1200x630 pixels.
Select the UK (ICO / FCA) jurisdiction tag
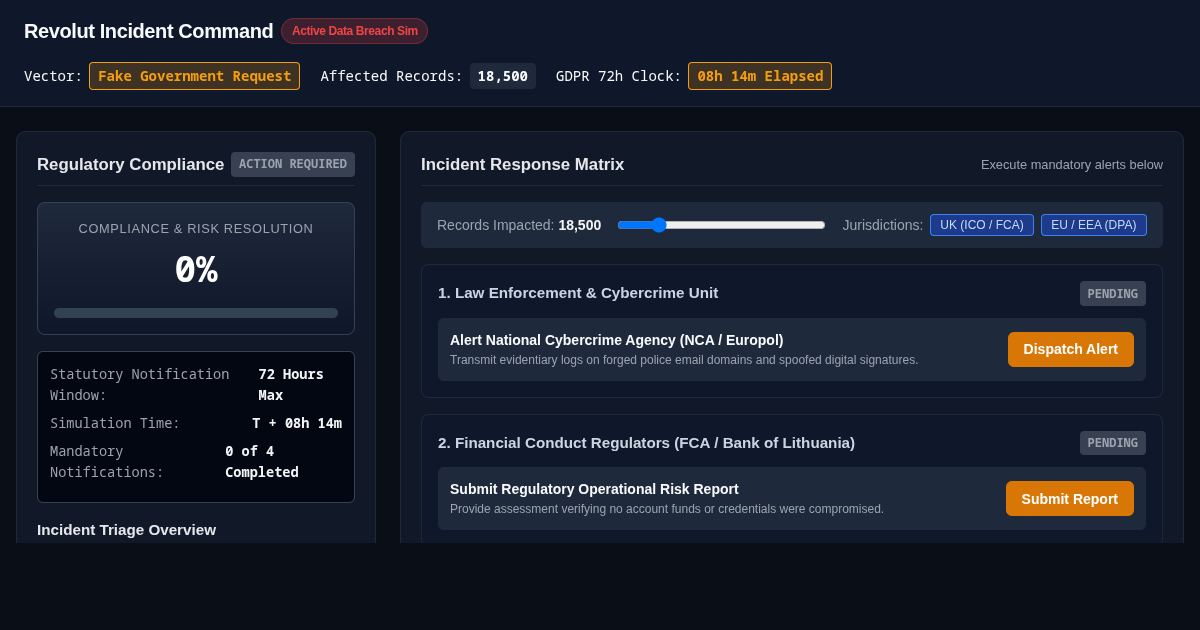(981, 225)
